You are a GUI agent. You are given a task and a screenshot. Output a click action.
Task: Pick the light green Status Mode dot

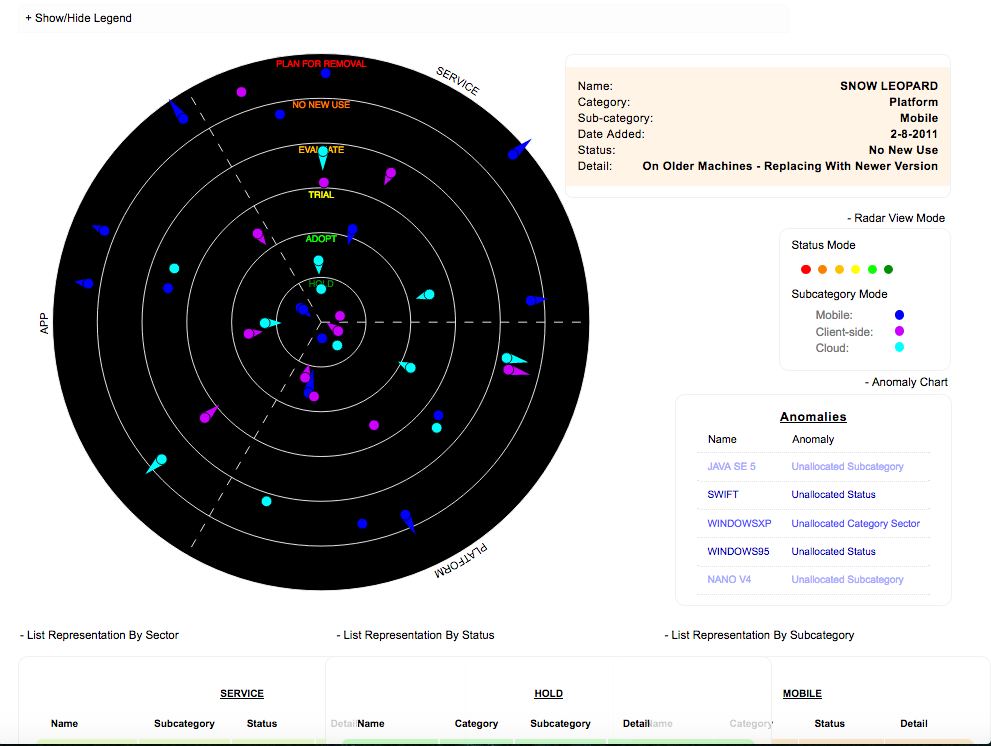click(x=872, y=269)
